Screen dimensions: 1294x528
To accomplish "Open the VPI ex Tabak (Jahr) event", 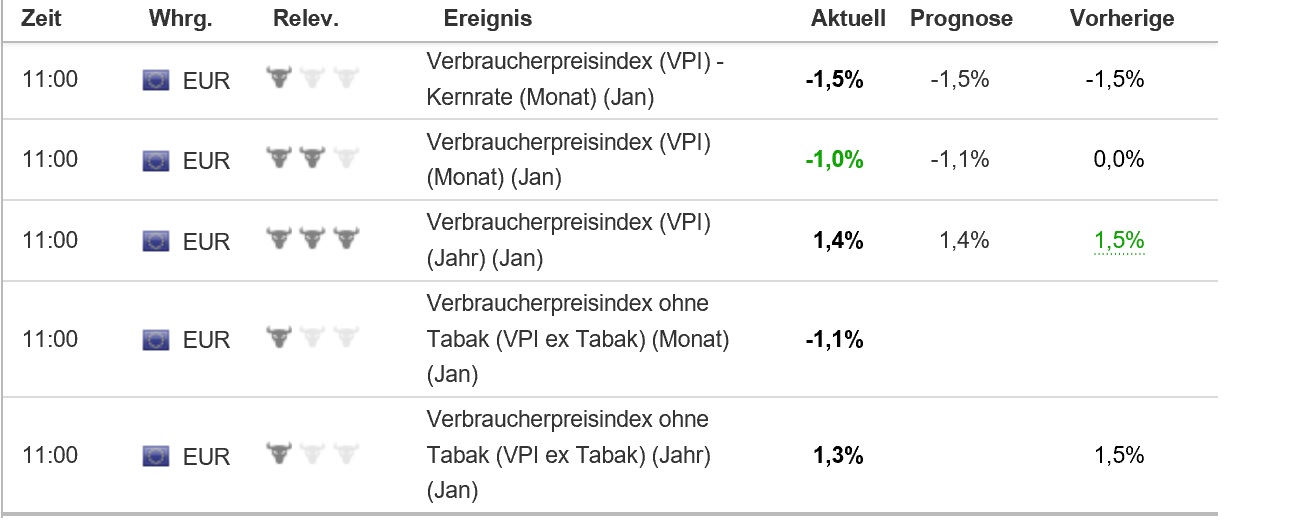I will click(568, 455).
